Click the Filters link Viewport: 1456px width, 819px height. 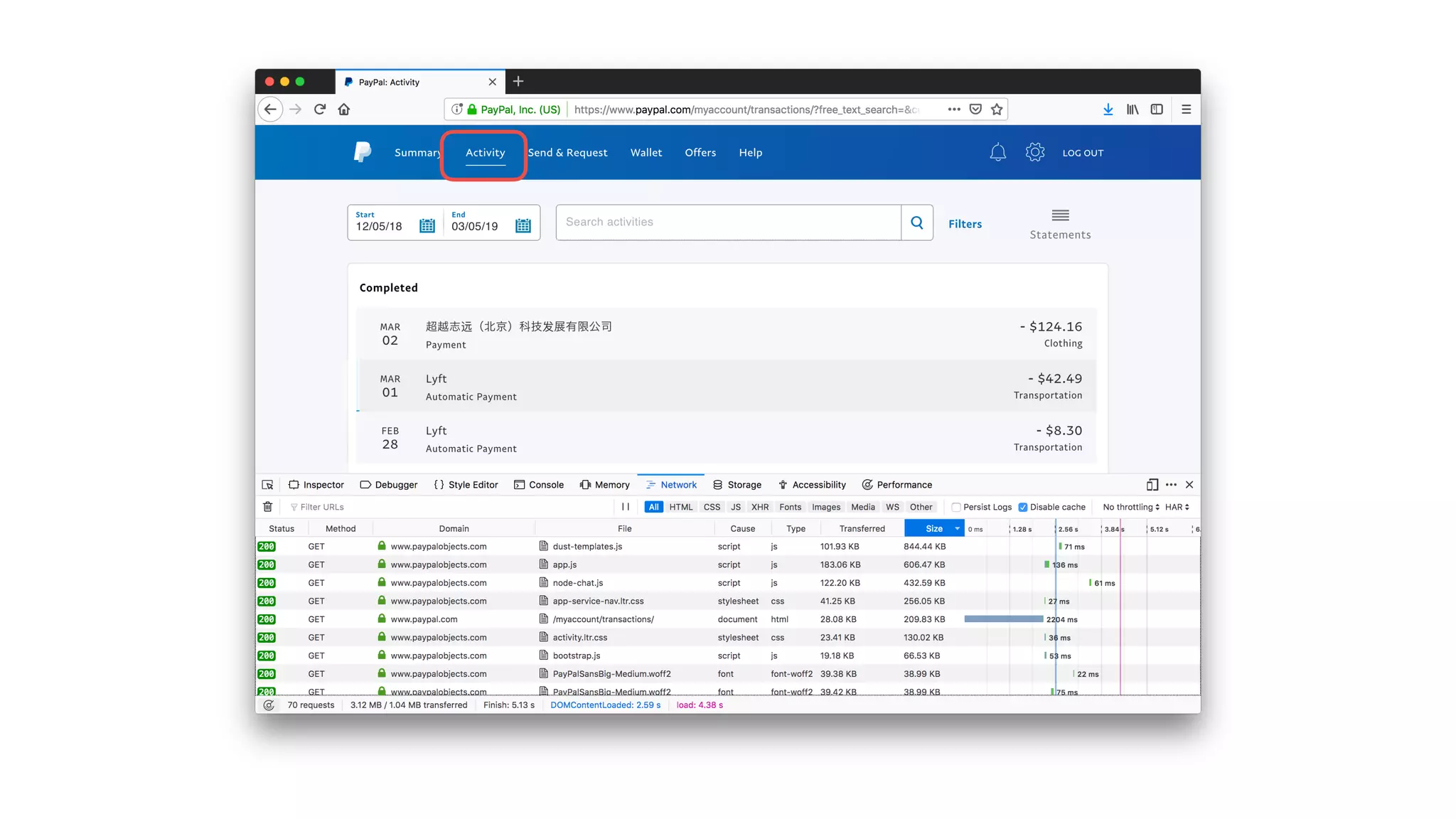[x=965, y=224]
